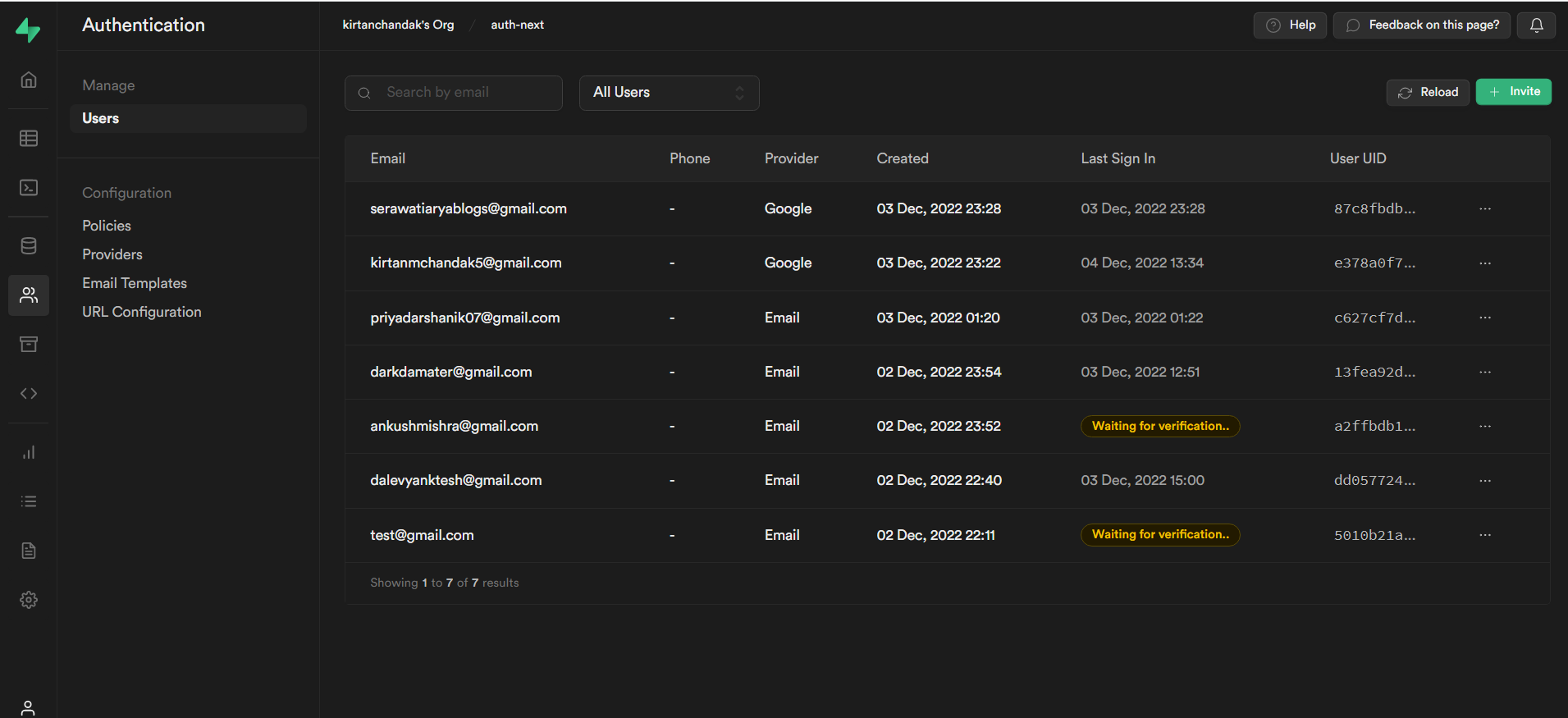The image size is (1568, 718).
Task: Open row menu for serawatiaryablogs@gmail.com
Action: [1485, 208]
